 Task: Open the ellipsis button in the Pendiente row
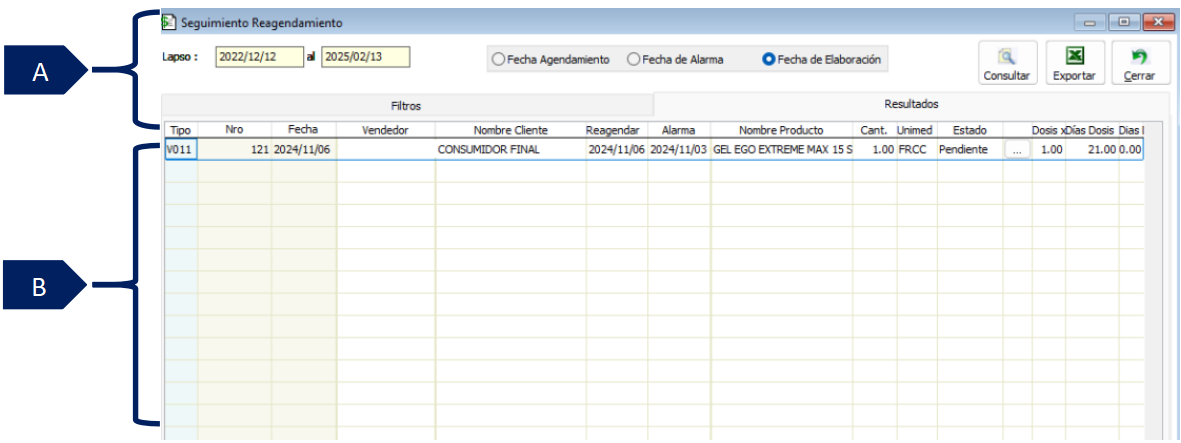coord(1017,150)
